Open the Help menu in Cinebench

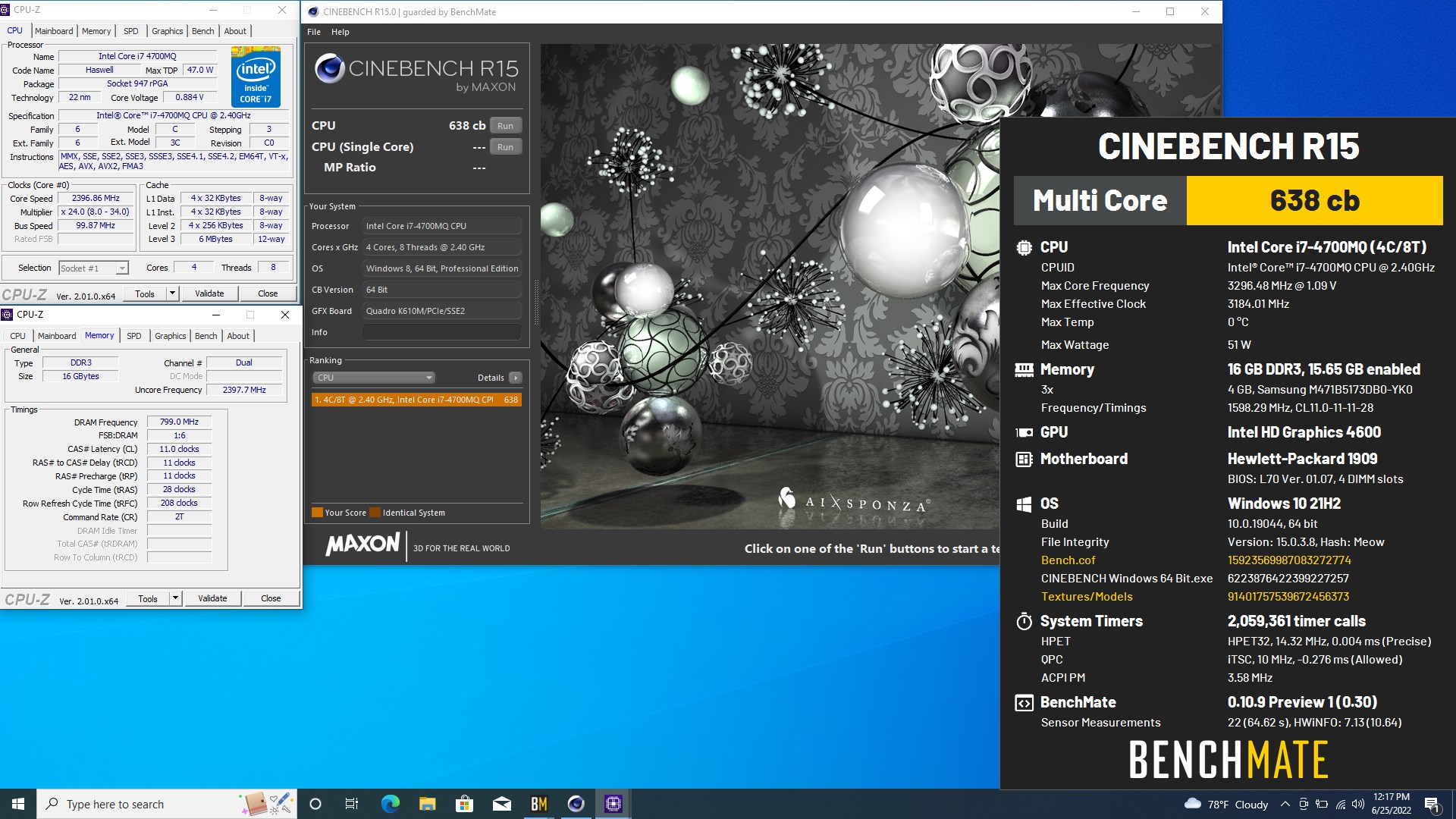[x=340, y=32]
